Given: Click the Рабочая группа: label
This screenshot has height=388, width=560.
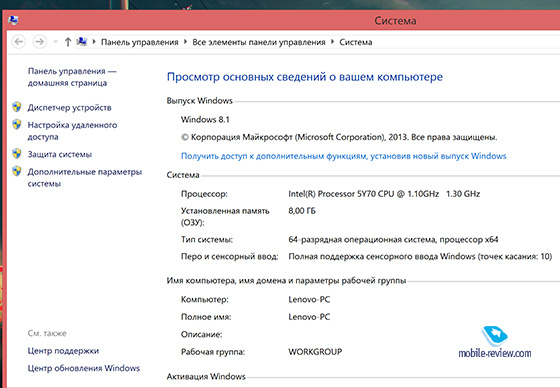Looking at the screenshot, I should [213, 352].
